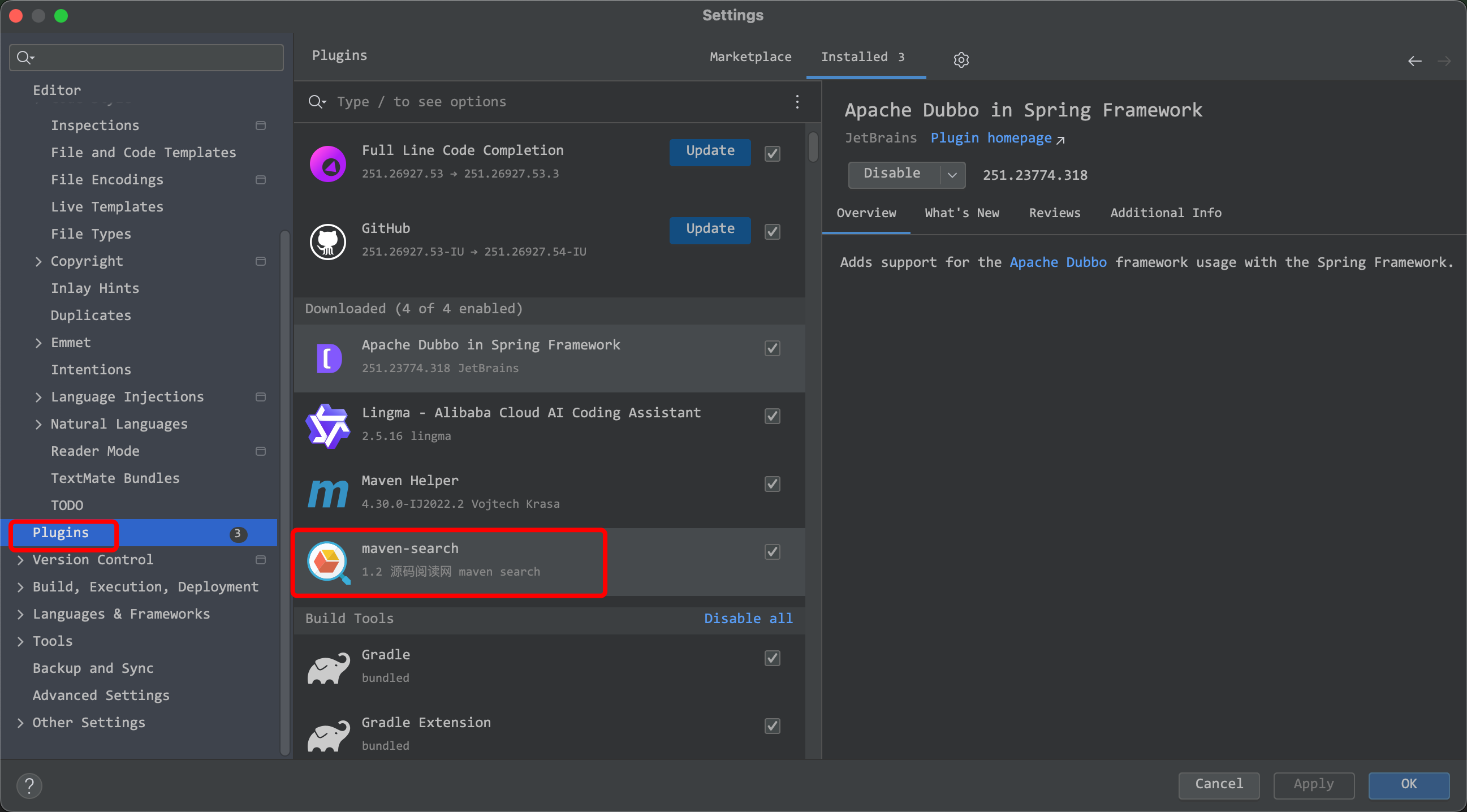Expand the Version Control section
1467x812 pixels.
[x=20, y=560]
